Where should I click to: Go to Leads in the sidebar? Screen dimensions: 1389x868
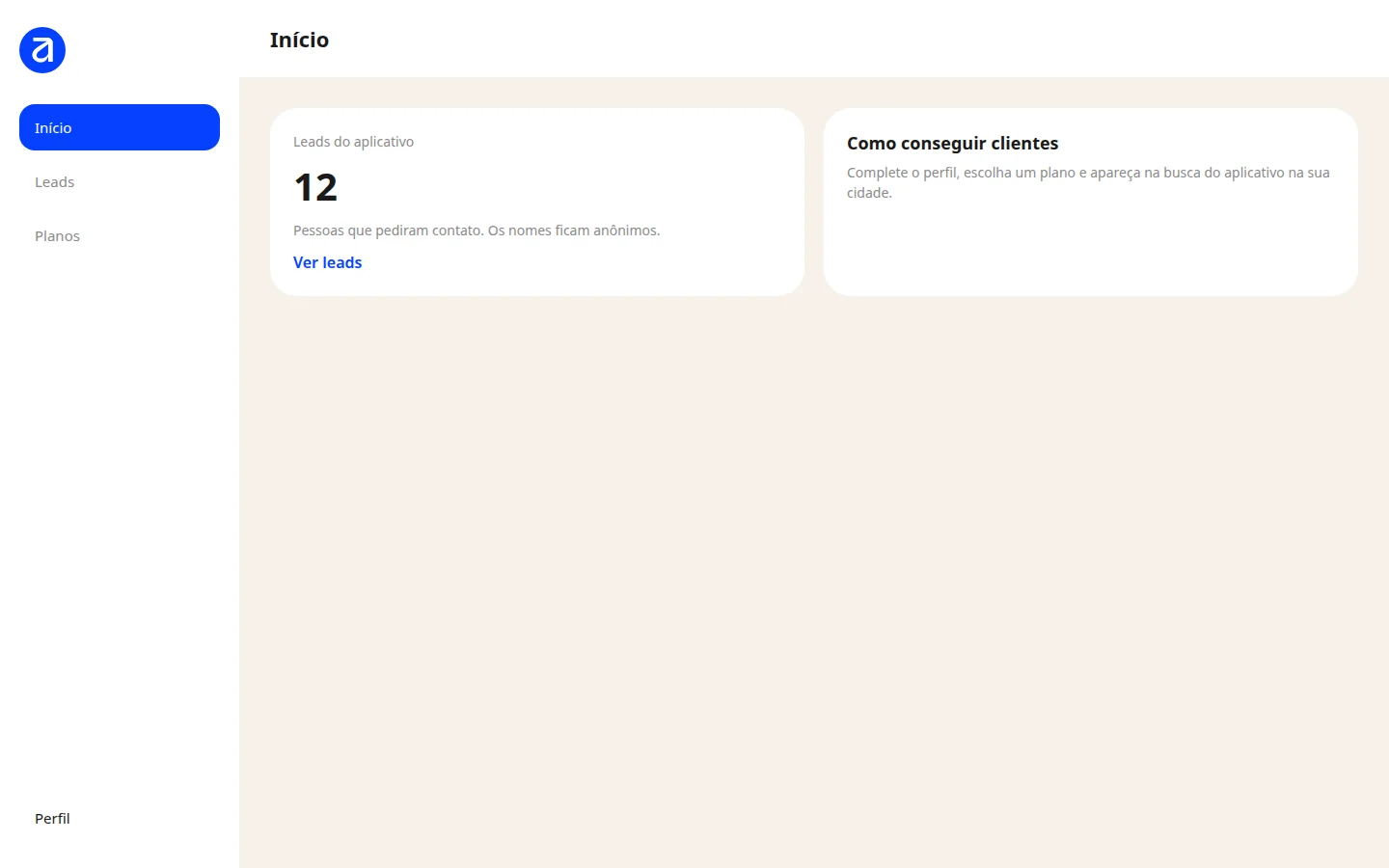[x=120, y=181]
